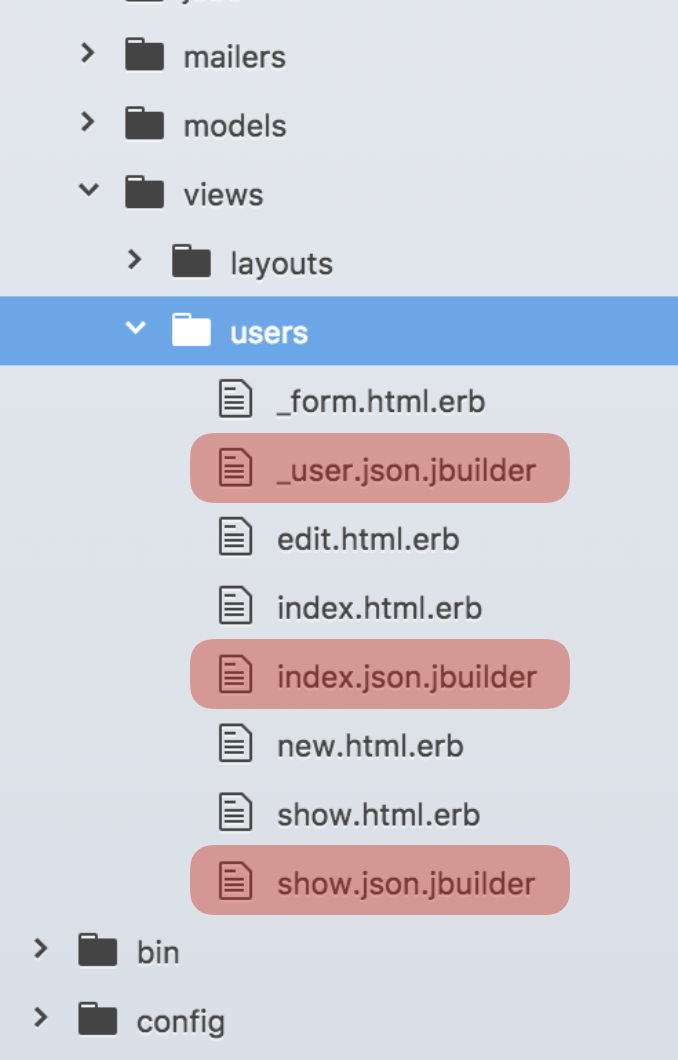Expand the layouts folder arrow
678x1060 pixels.
coord(135,261)
